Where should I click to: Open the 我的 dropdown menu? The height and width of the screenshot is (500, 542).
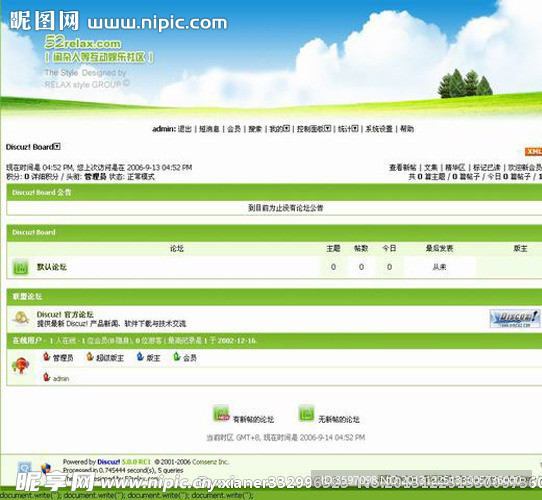pos(287,129)
